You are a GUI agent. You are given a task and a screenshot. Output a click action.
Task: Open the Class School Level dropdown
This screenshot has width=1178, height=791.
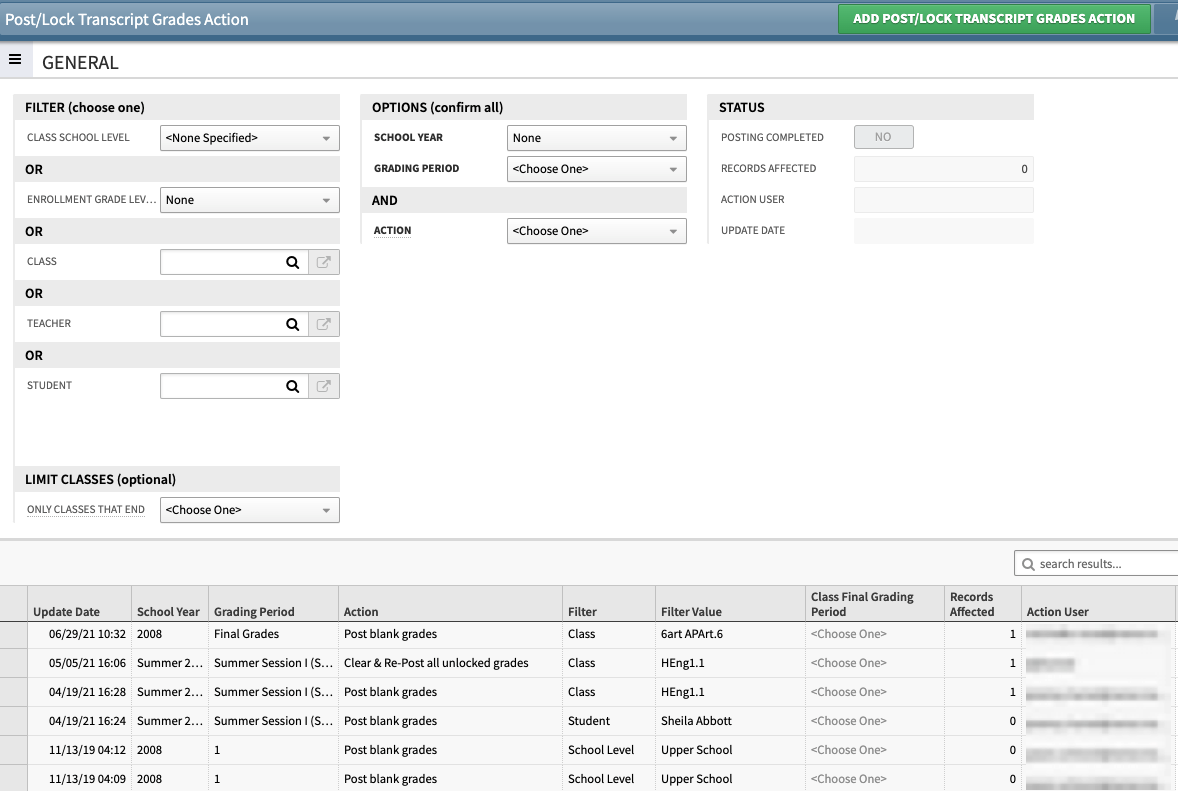point(249,137)
